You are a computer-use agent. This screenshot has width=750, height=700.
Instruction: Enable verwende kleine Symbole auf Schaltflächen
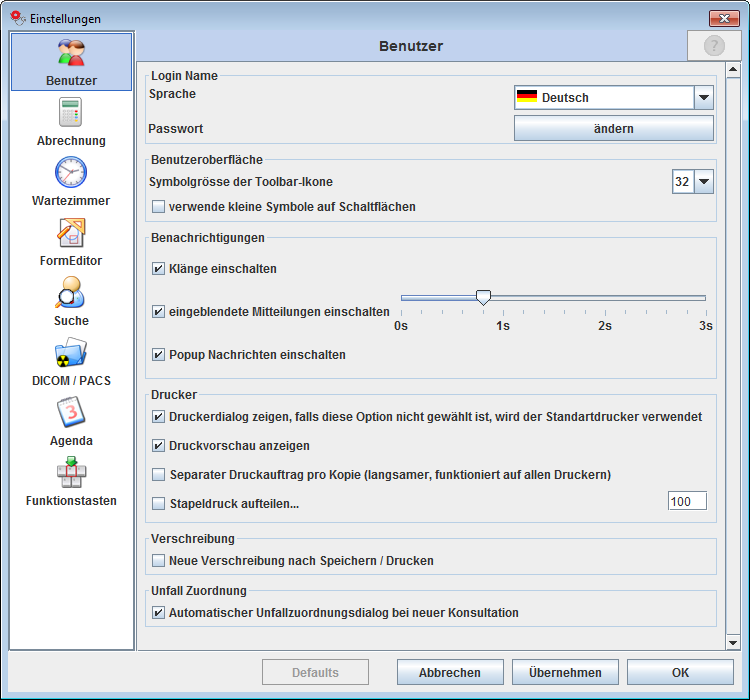[158, 207]
